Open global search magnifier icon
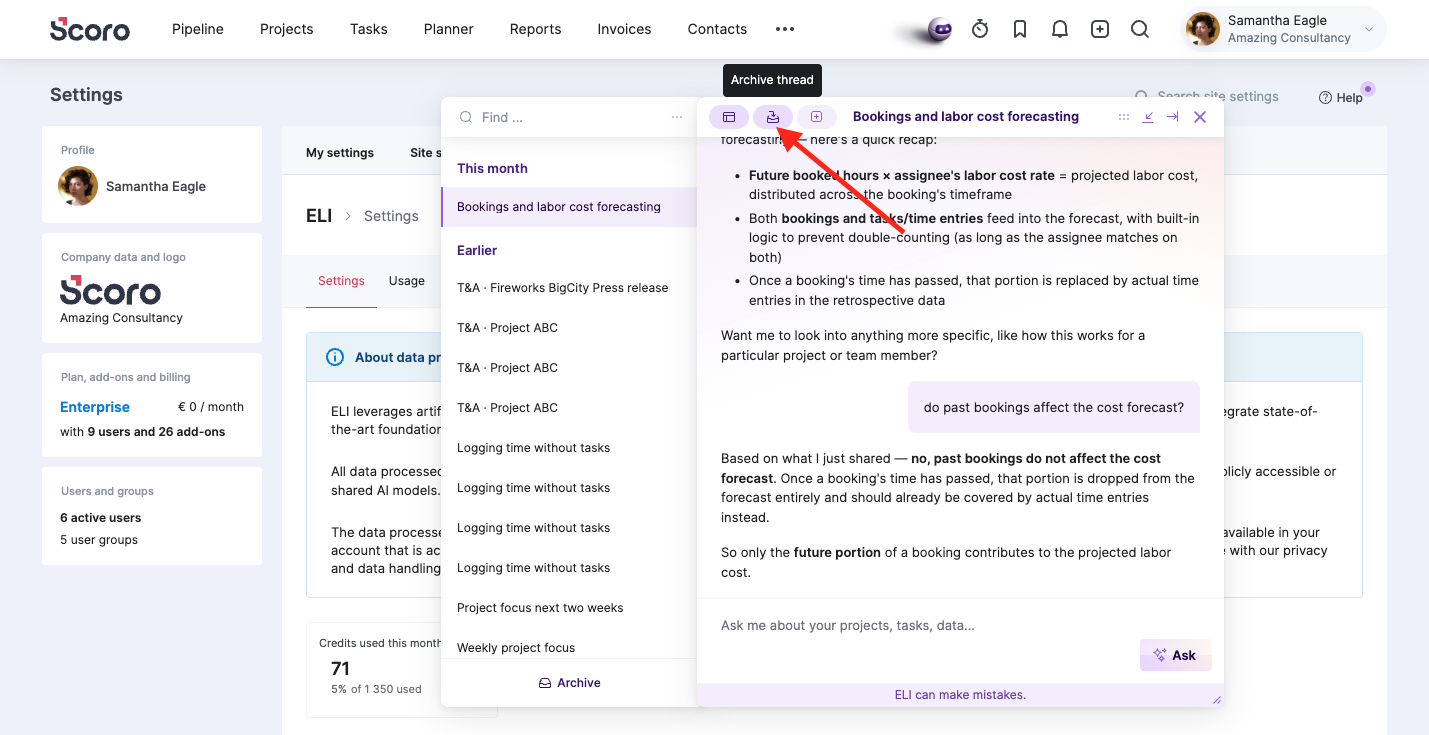 pos(1140,29)
